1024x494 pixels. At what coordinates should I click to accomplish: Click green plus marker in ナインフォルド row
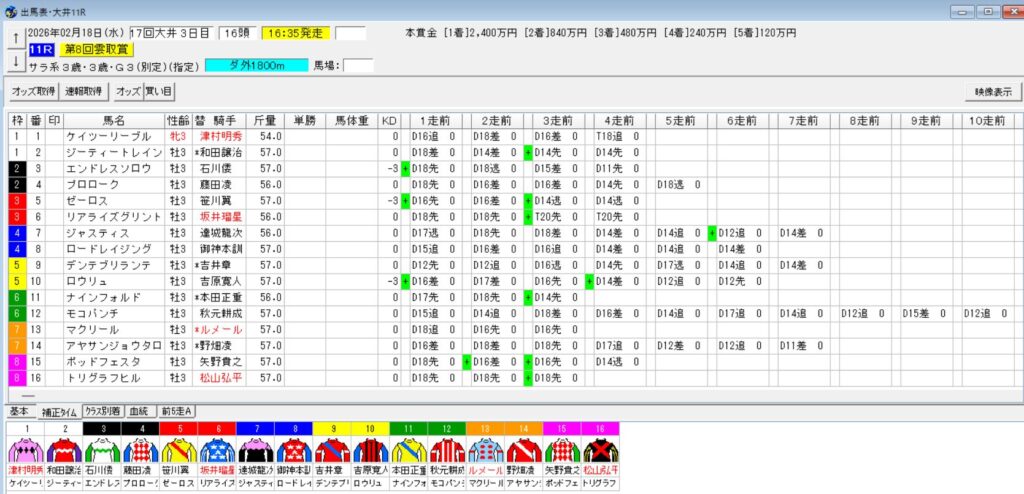coord(528,297)
